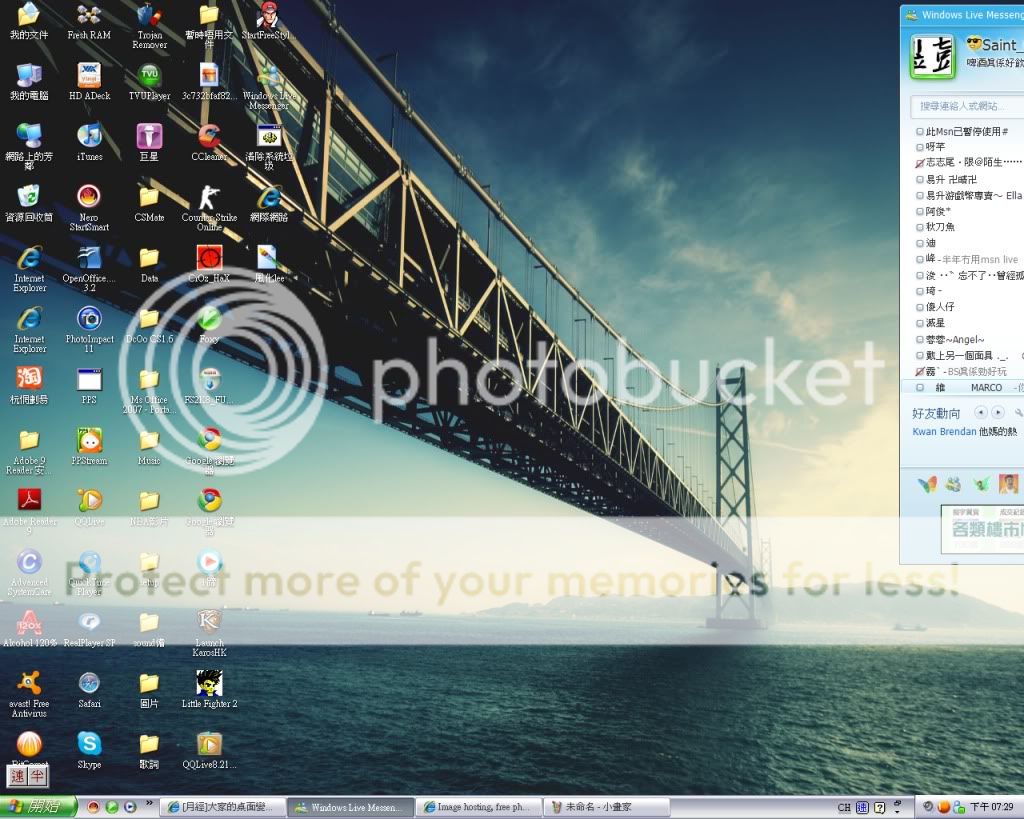Launch CCleaner from the desktop
This screenshot has height=819, width=1024.
[x=209, y=137]
